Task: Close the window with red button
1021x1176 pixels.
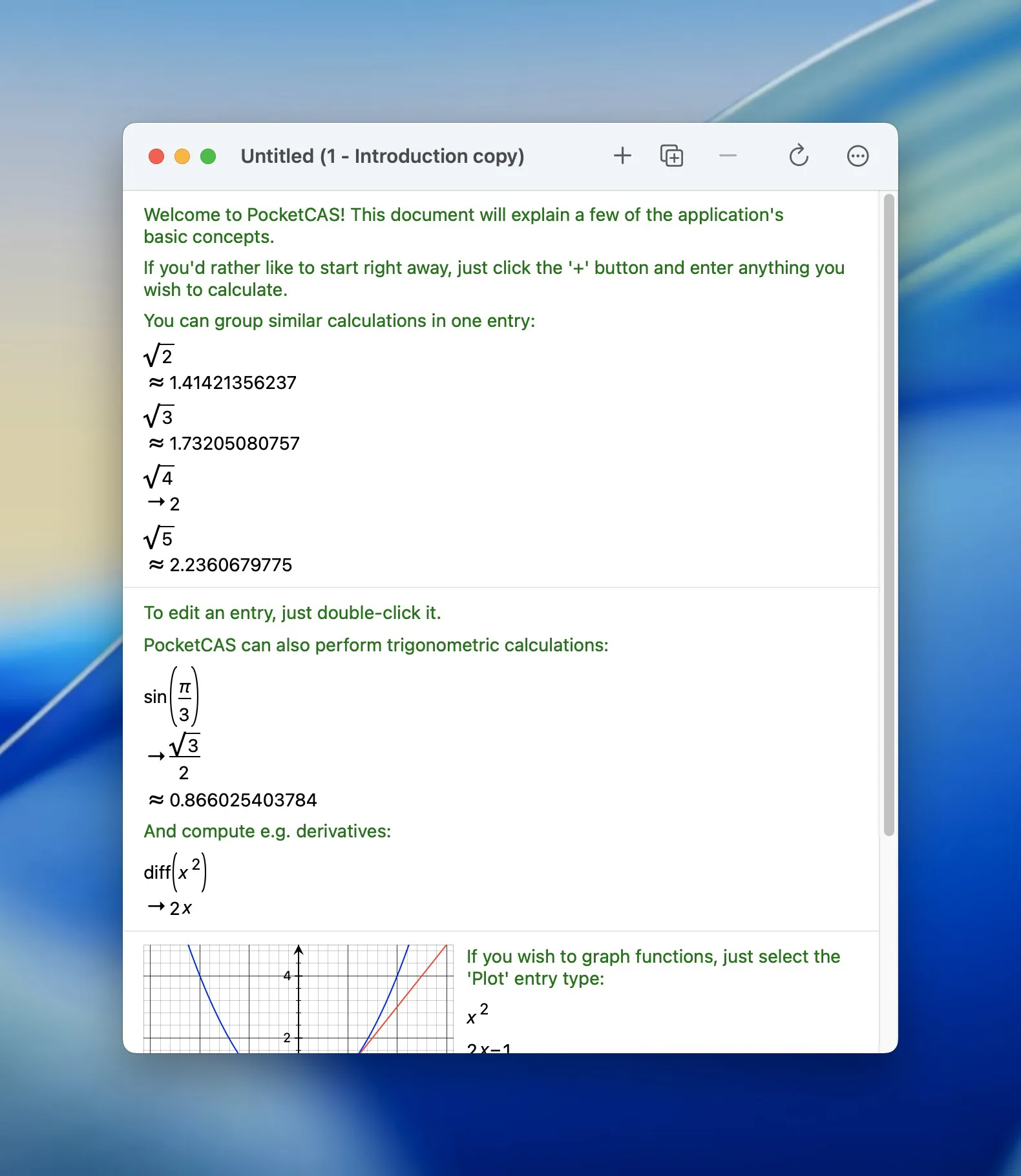Action: point(156,156)
